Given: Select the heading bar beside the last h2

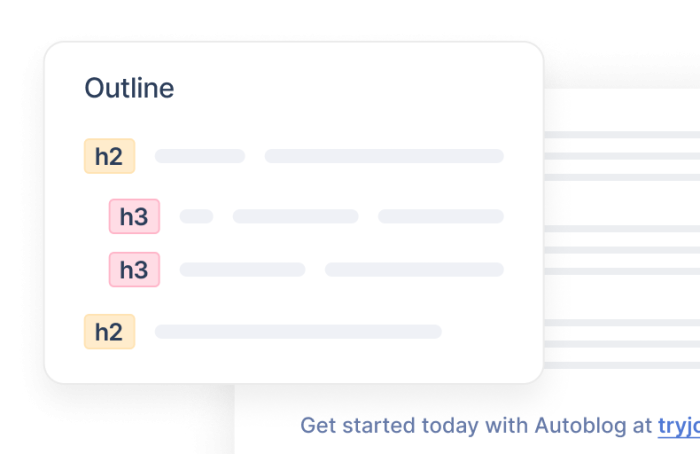Looking at the screenshot, I should pos(298,332).
